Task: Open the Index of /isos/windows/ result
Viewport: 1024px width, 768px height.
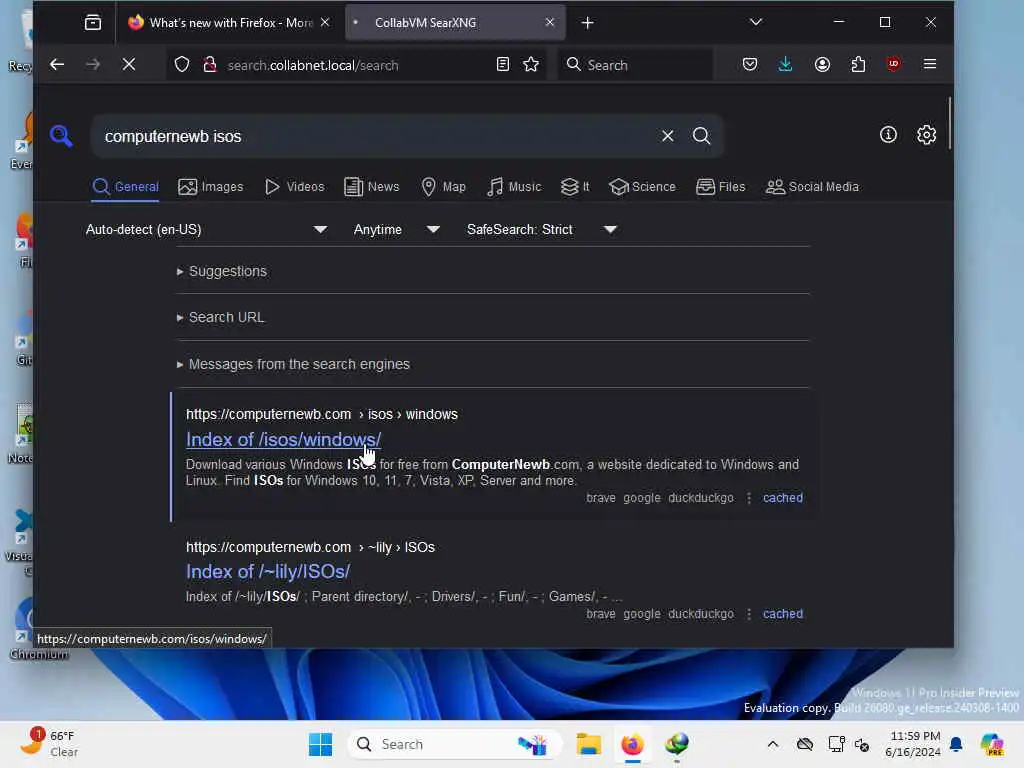Action: click(x=283, y=440)
